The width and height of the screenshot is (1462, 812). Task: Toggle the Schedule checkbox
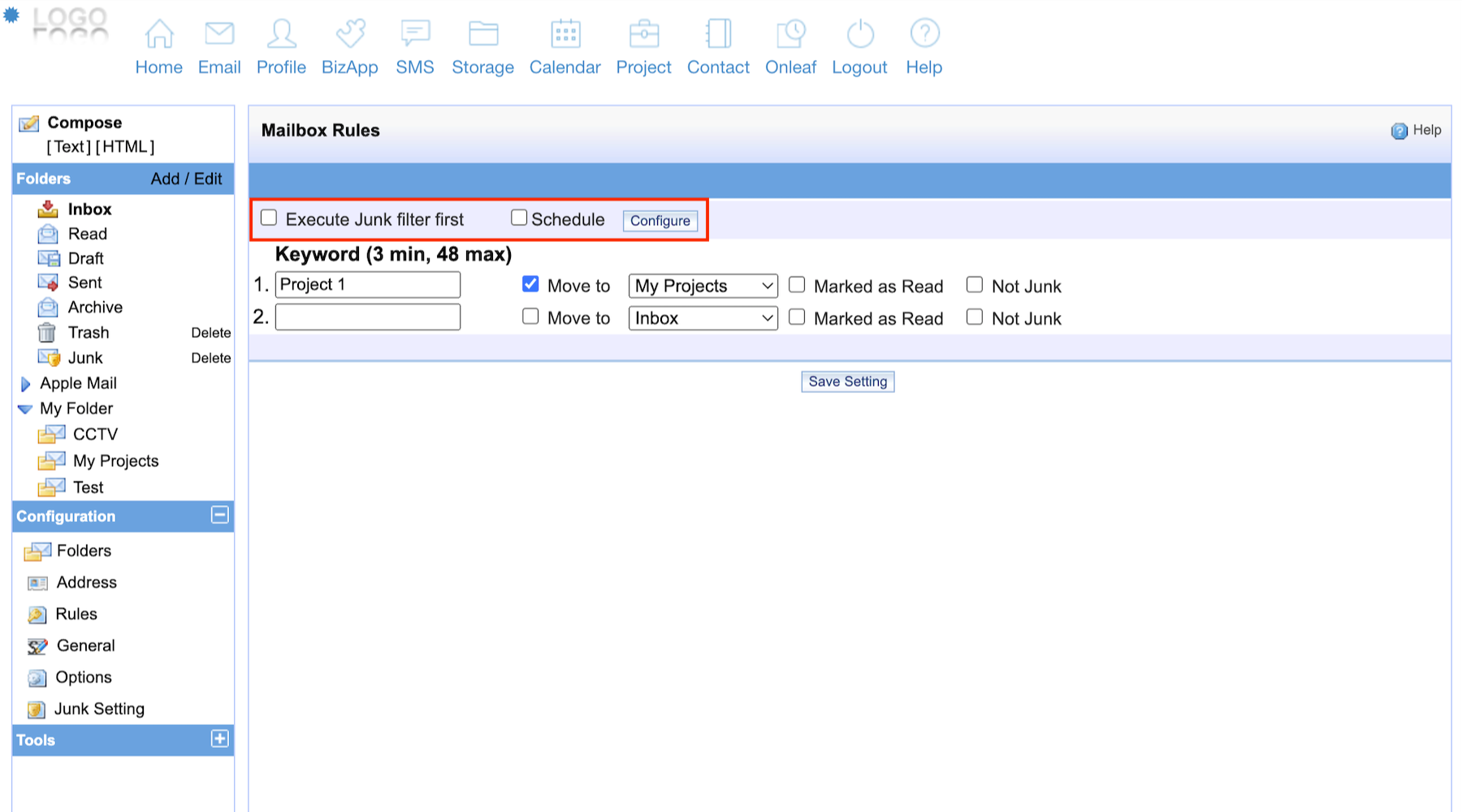[x=519, y=218]
